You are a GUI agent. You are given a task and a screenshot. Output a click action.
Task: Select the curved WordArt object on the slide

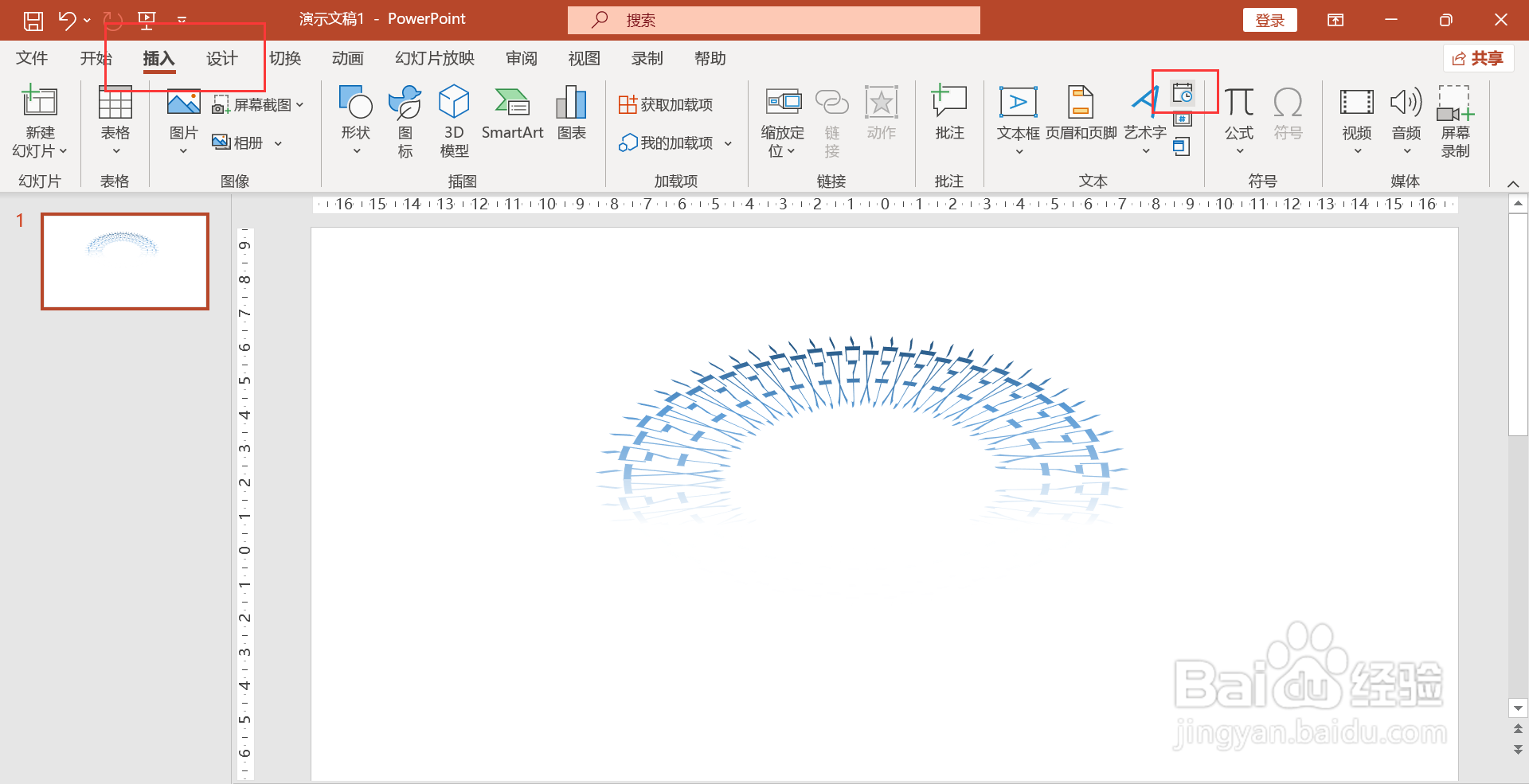(x=862, y=428)
